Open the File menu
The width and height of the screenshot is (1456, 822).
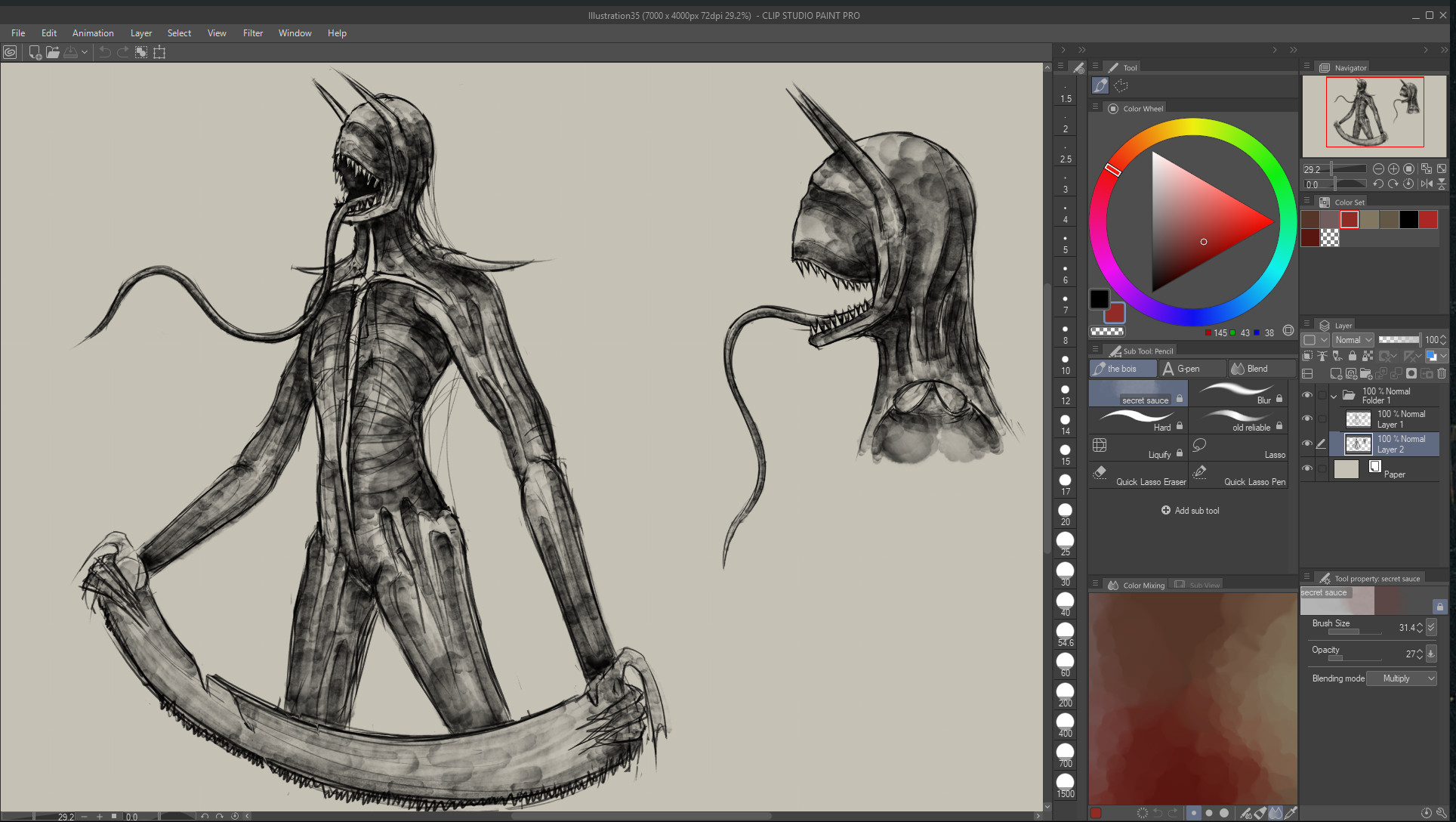click(18, 33)
